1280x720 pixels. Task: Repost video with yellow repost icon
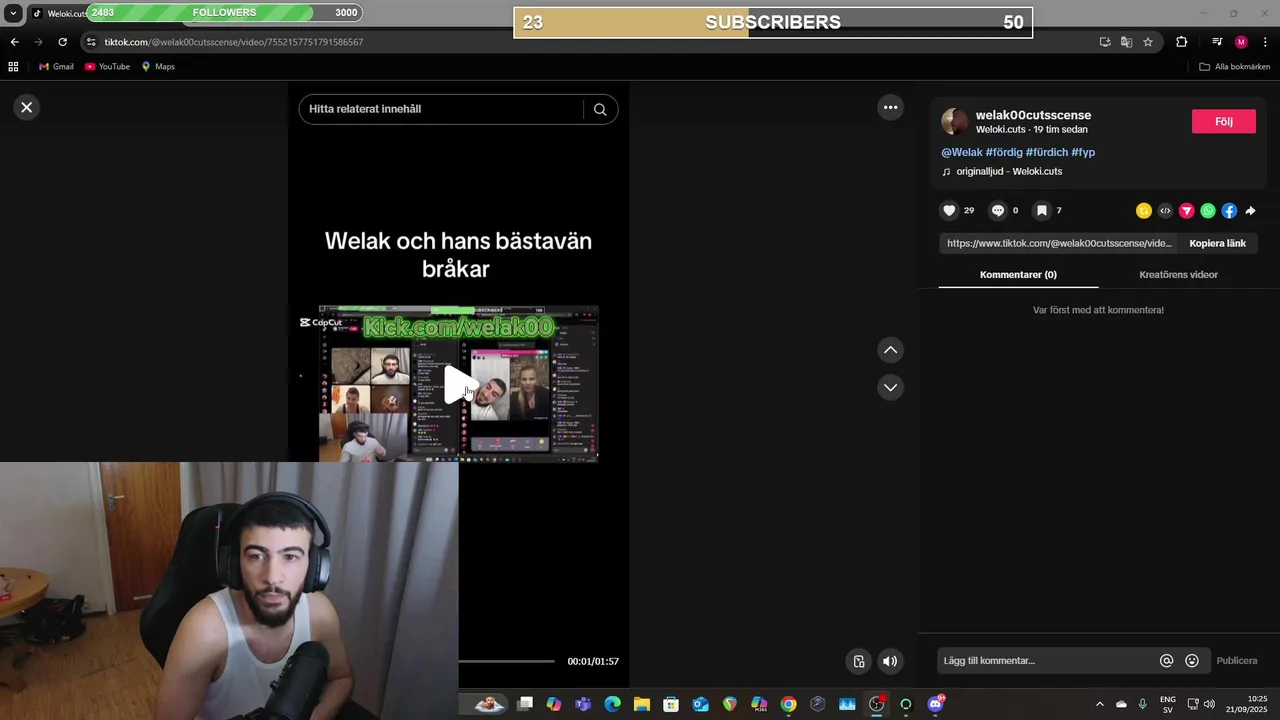coord(1144,210)
